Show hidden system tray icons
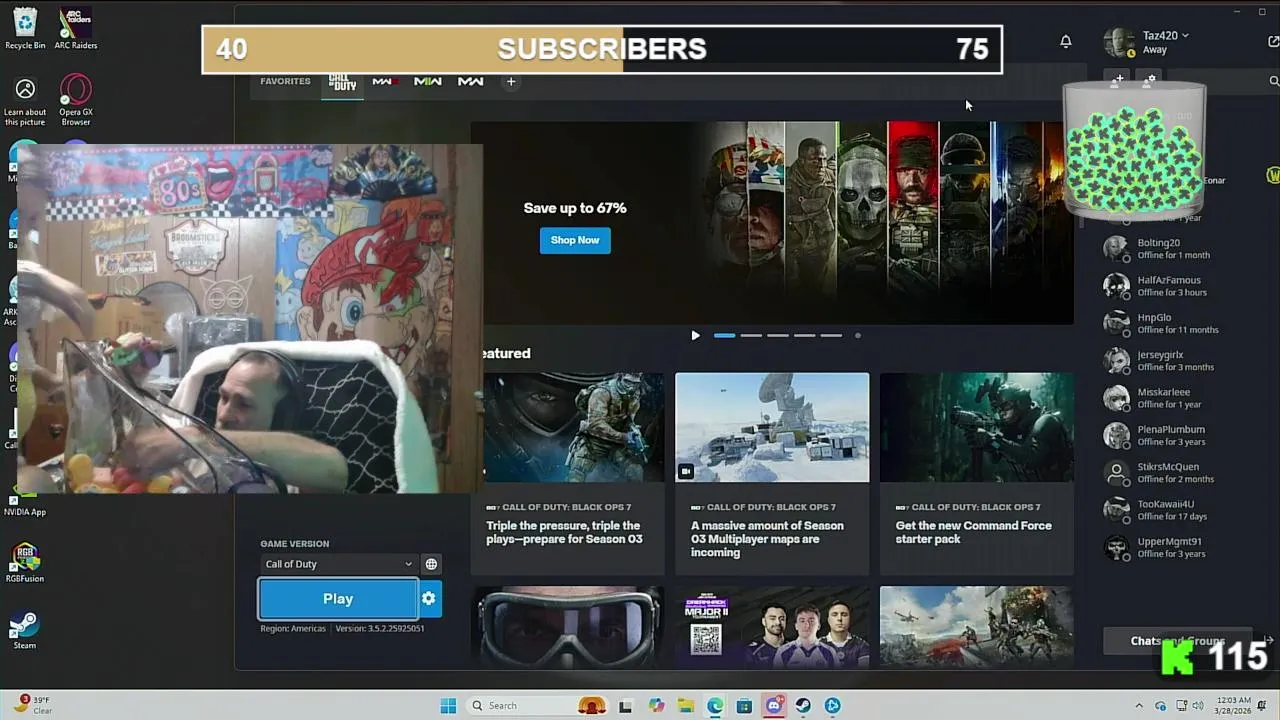Screen dimensions: 1280x720 1139,706
